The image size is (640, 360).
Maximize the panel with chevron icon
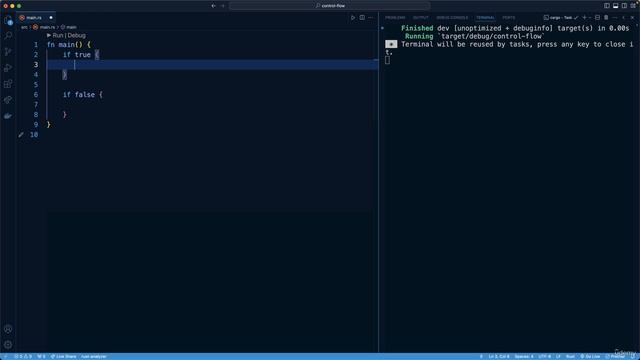(x=623, y=18)
